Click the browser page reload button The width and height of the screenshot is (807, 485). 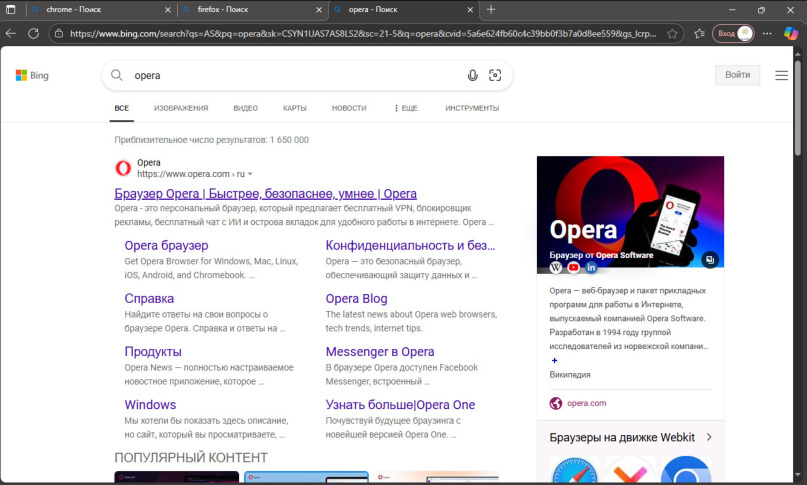pos(33,33)
